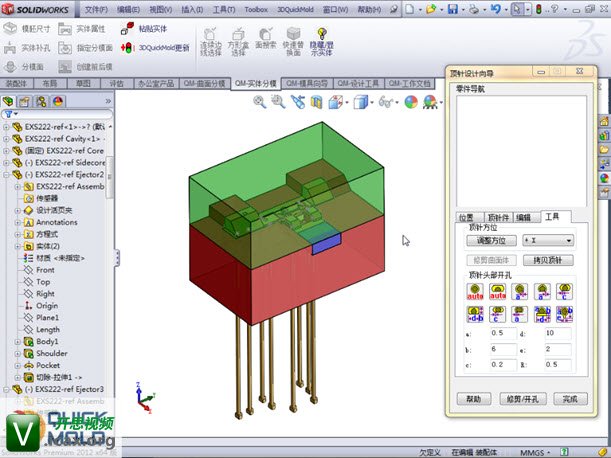This screenshot has height=458, width=611.
Task: Click the Save disk icon in title toolbar
Action: coord(452,9)
